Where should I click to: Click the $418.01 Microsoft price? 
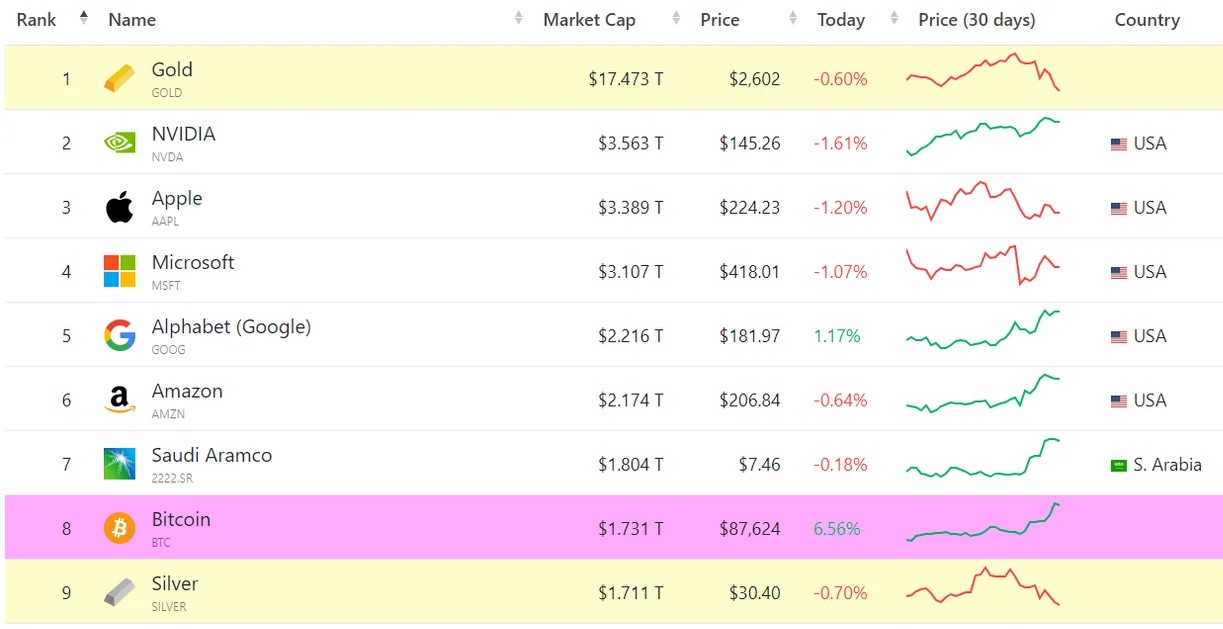point(750,271)
